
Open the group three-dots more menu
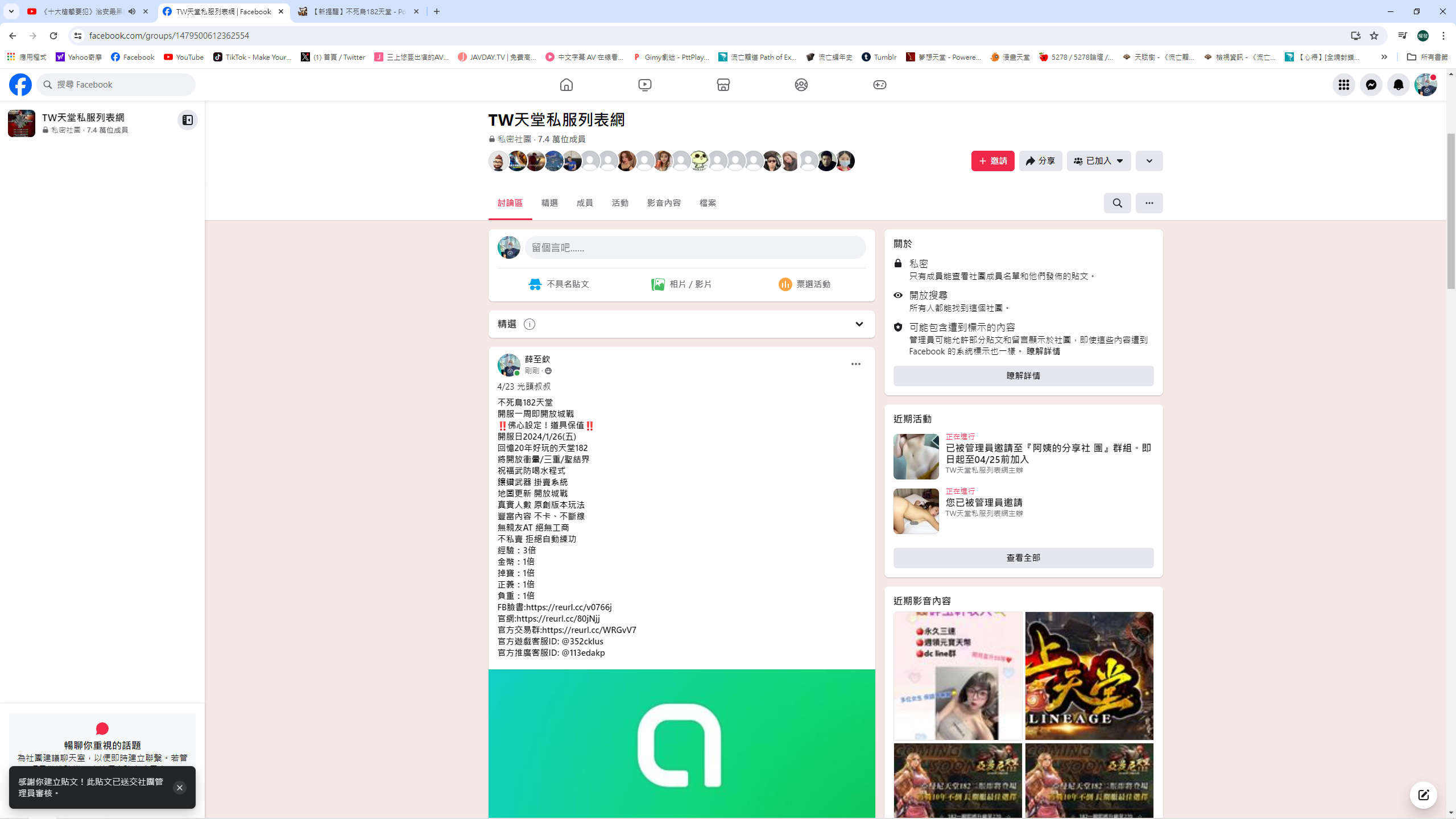pos(1149,203)
